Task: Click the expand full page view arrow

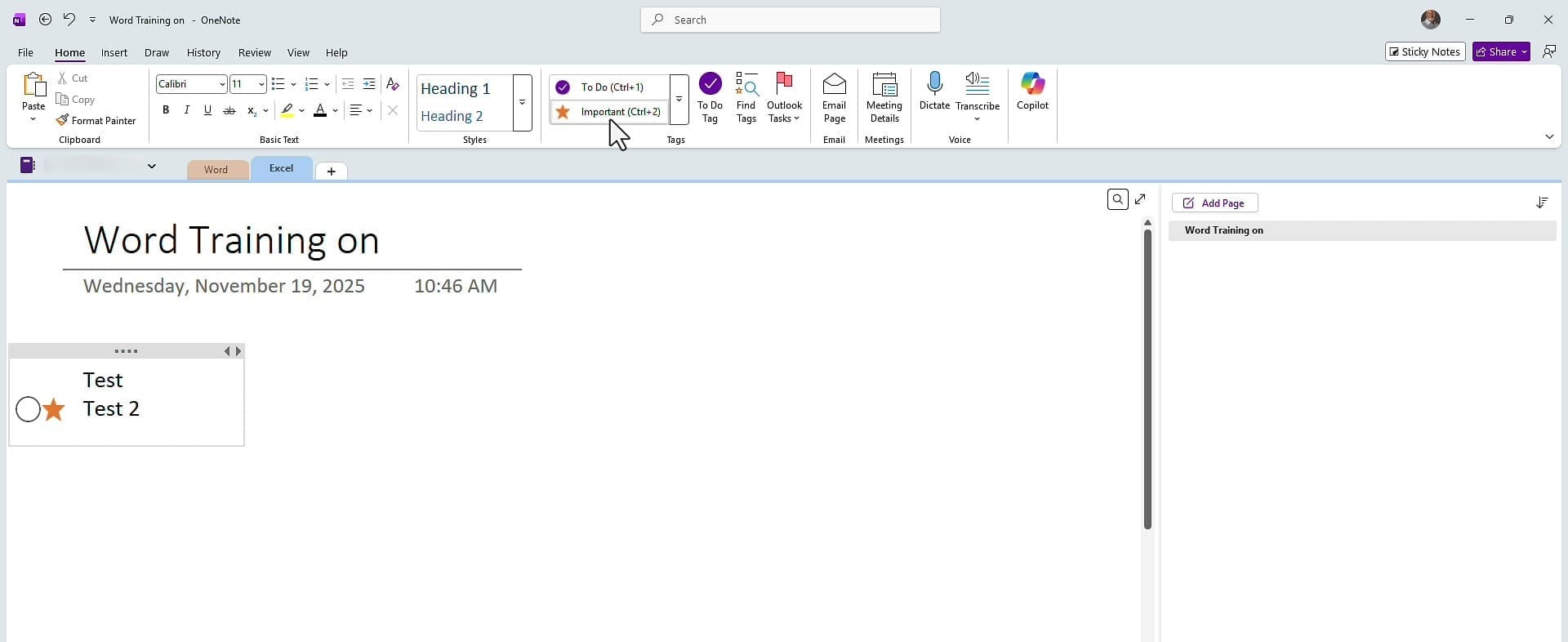Action: 1140,198
